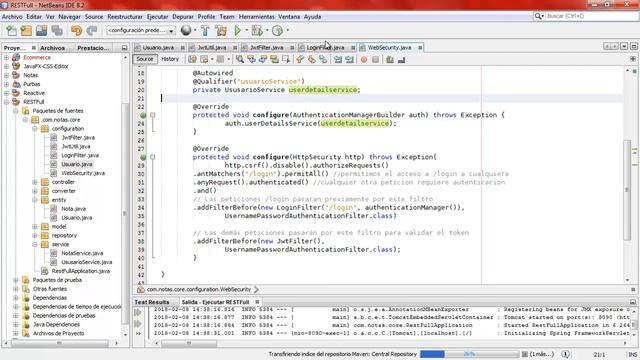Viewport: 640px width, 360px height.
Task: Click the Open Project toolbar icon
Action: click(x=42, y=31)
